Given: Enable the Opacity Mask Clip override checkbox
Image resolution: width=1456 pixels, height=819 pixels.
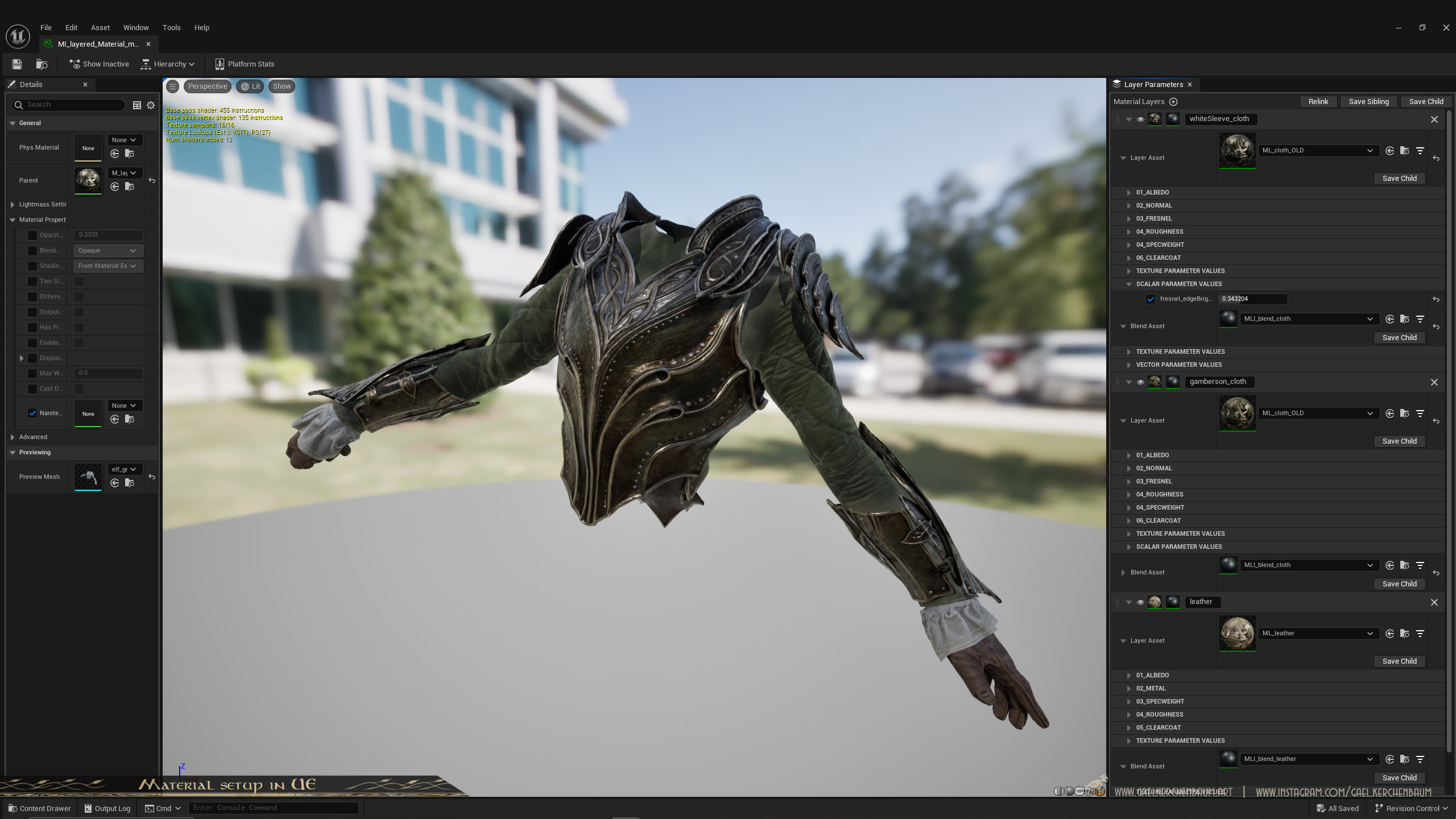Looking at the screenshot, I should point(32,235).
